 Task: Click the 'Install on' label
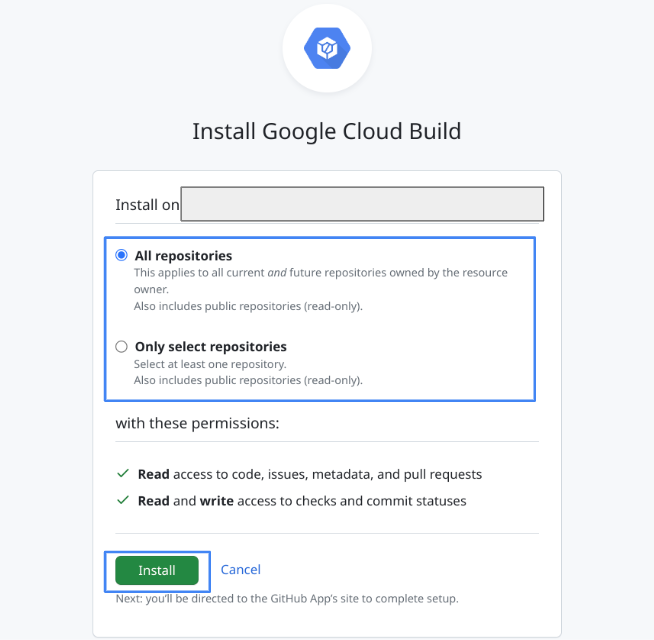point(147,205)
